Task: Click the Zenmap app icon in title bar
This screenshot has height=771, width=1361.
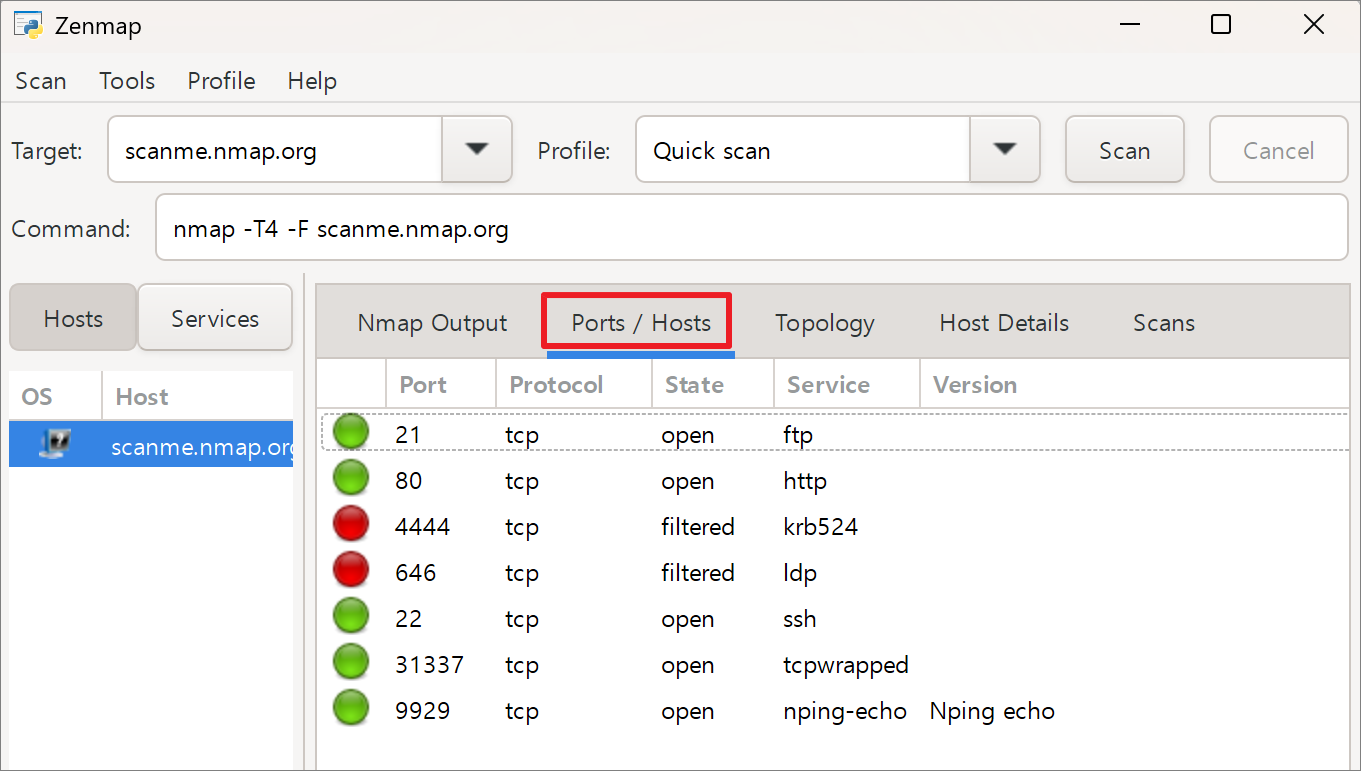Action: point(28,25)
